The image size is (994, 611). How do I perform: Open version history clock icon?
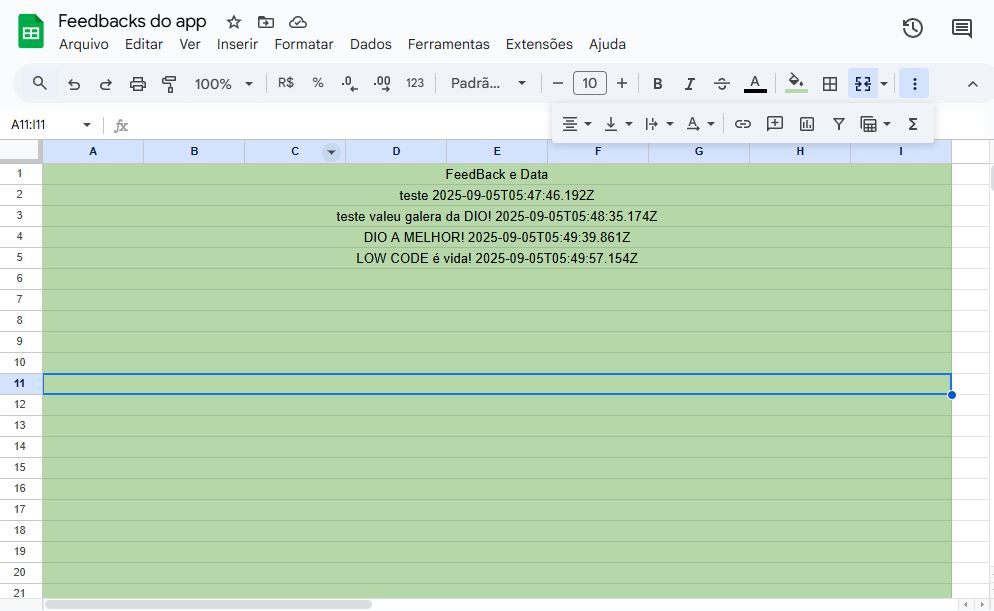tap(912, 28)
